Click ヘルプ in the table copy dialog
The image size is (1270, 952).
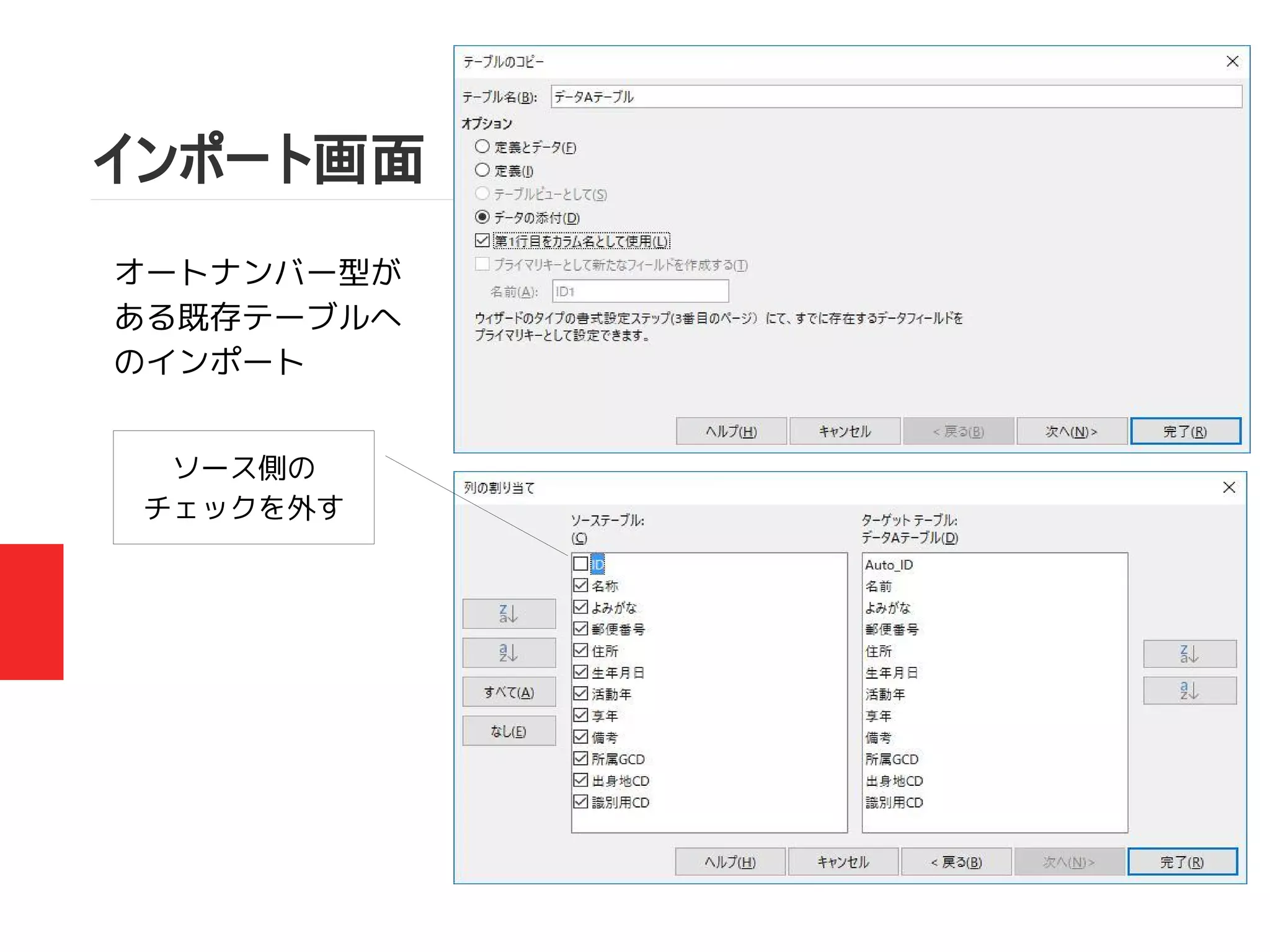(x=731, y=431)
